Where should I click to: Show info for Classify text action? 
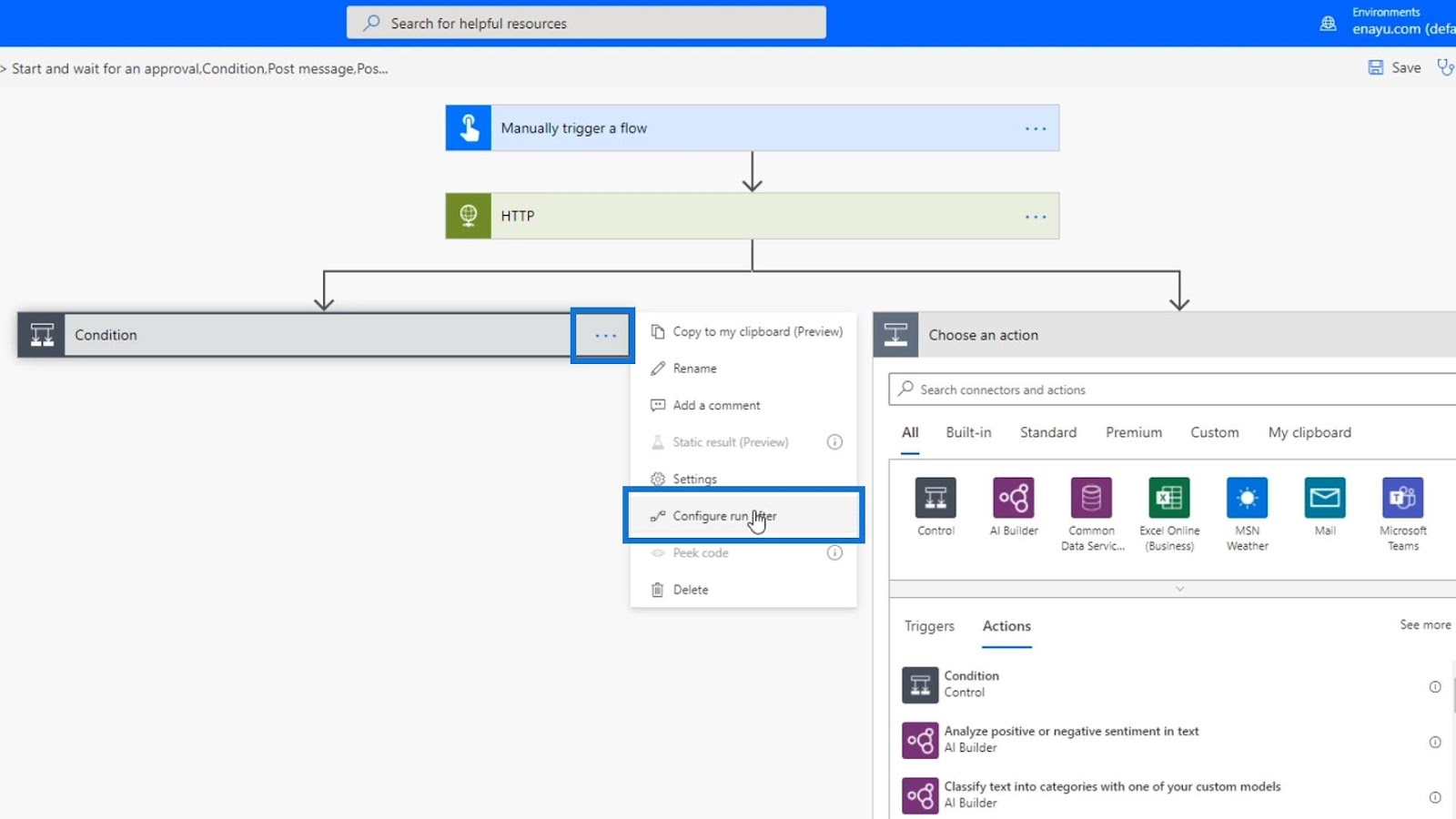tap(1435, 798)
